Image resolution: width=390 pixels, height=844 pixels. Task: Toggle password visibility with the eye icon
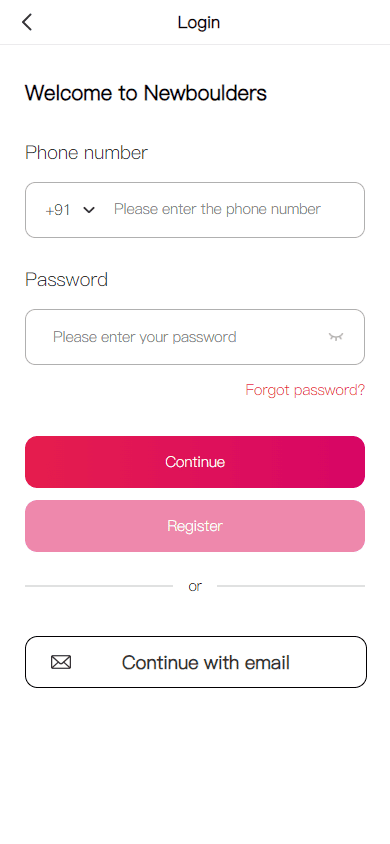(x=336, y=337)
